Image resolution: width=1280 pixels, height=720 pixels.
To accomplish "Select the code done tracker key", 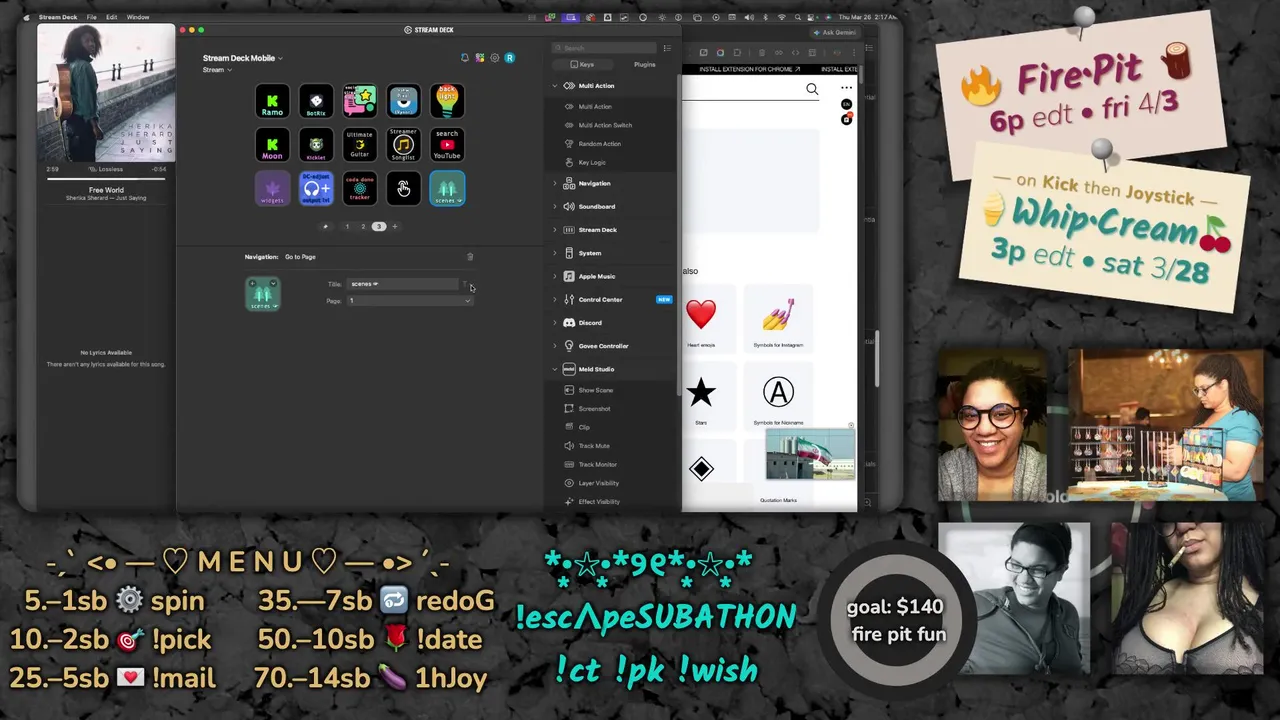I will [x=360, y=188].
